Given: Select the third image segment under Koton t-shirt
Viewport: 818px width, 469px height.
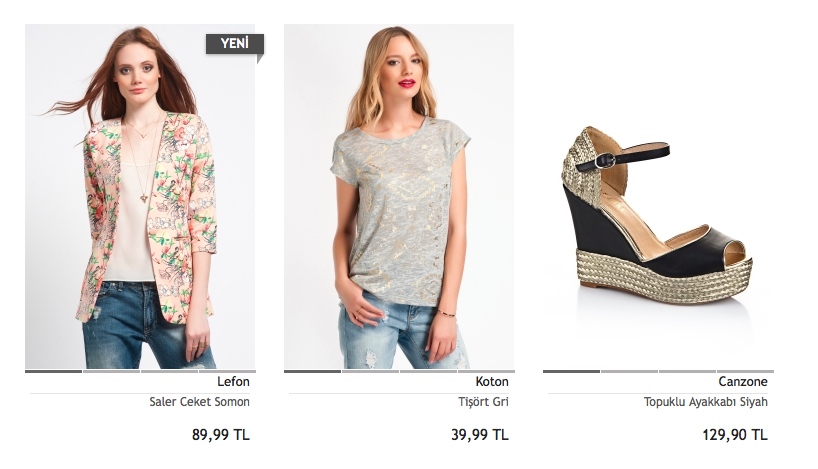Looking at the screenshot, I should click(x=428, y=371).
